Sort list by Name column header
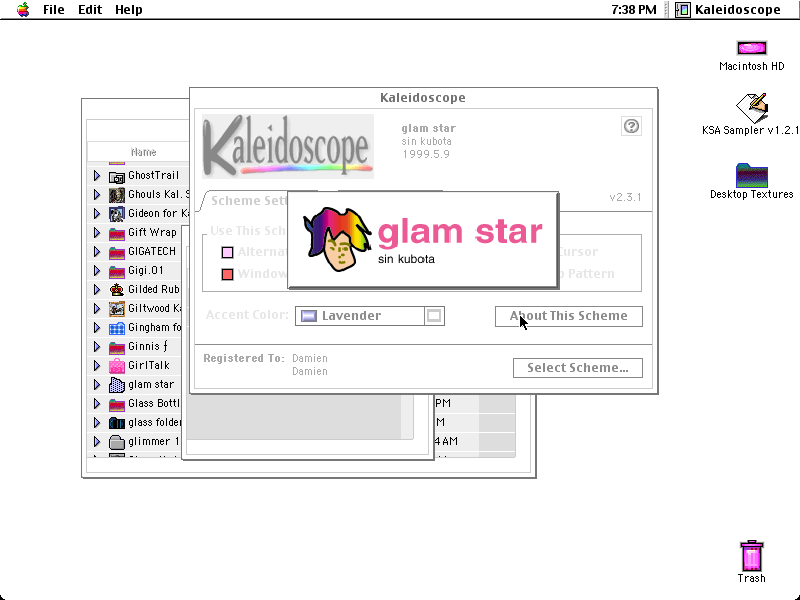The height and width of the screenshot is (600, 800). coord(143,152)
